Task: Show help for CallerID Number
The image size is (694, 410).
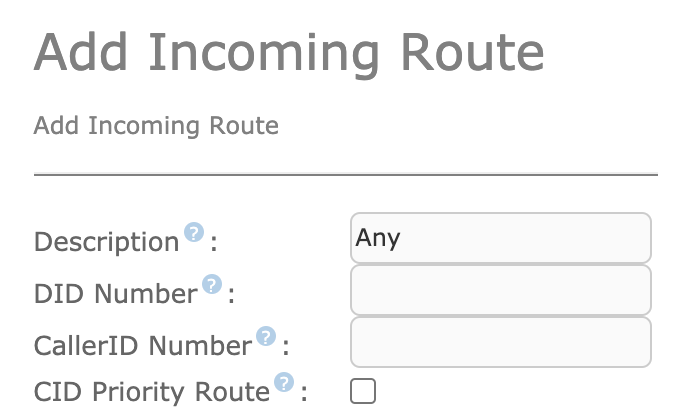Action: coord(266,337)
